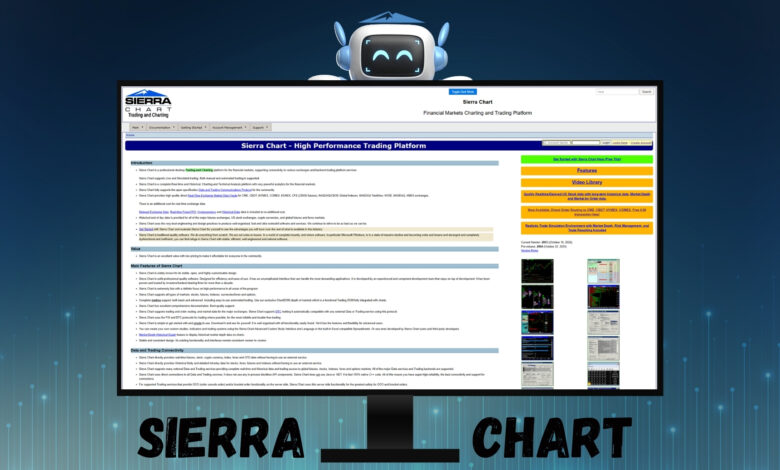
Task: Click the Toggle Dark Mode button
Action: pos(463,92)
